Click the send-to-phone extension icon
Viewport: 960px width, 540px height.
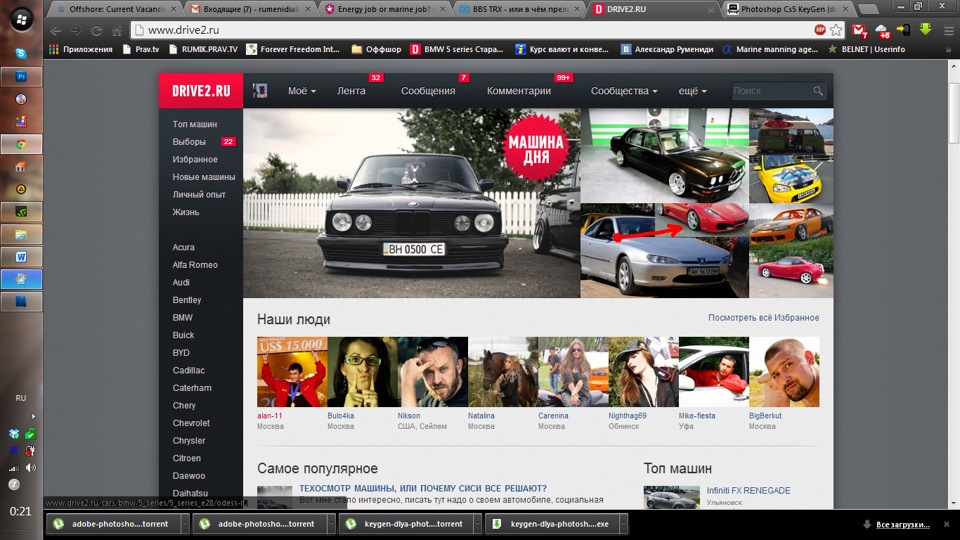tap(903, 29)
